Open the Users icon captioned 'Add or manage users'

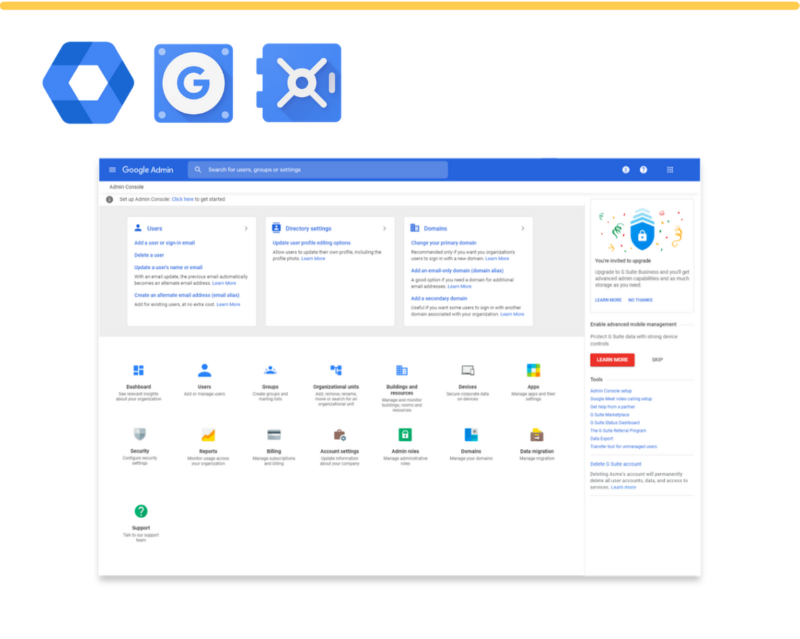pos(205,370)
